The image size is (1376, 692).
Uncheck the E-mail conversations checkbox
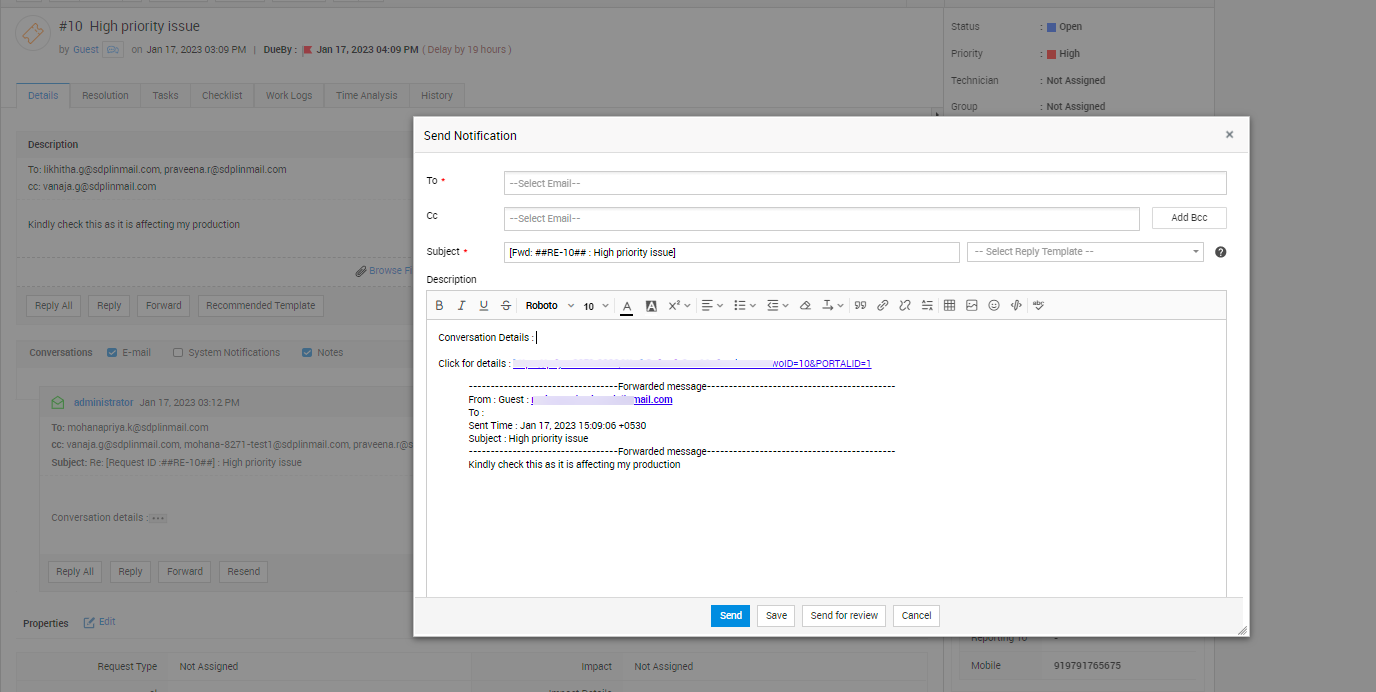point(113,353)
